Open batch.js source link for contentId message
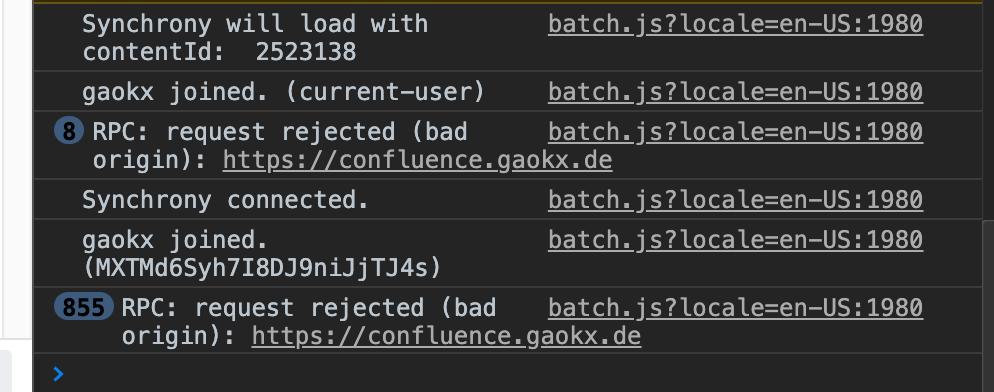The image size is (994, 392). tap(735, 24)
